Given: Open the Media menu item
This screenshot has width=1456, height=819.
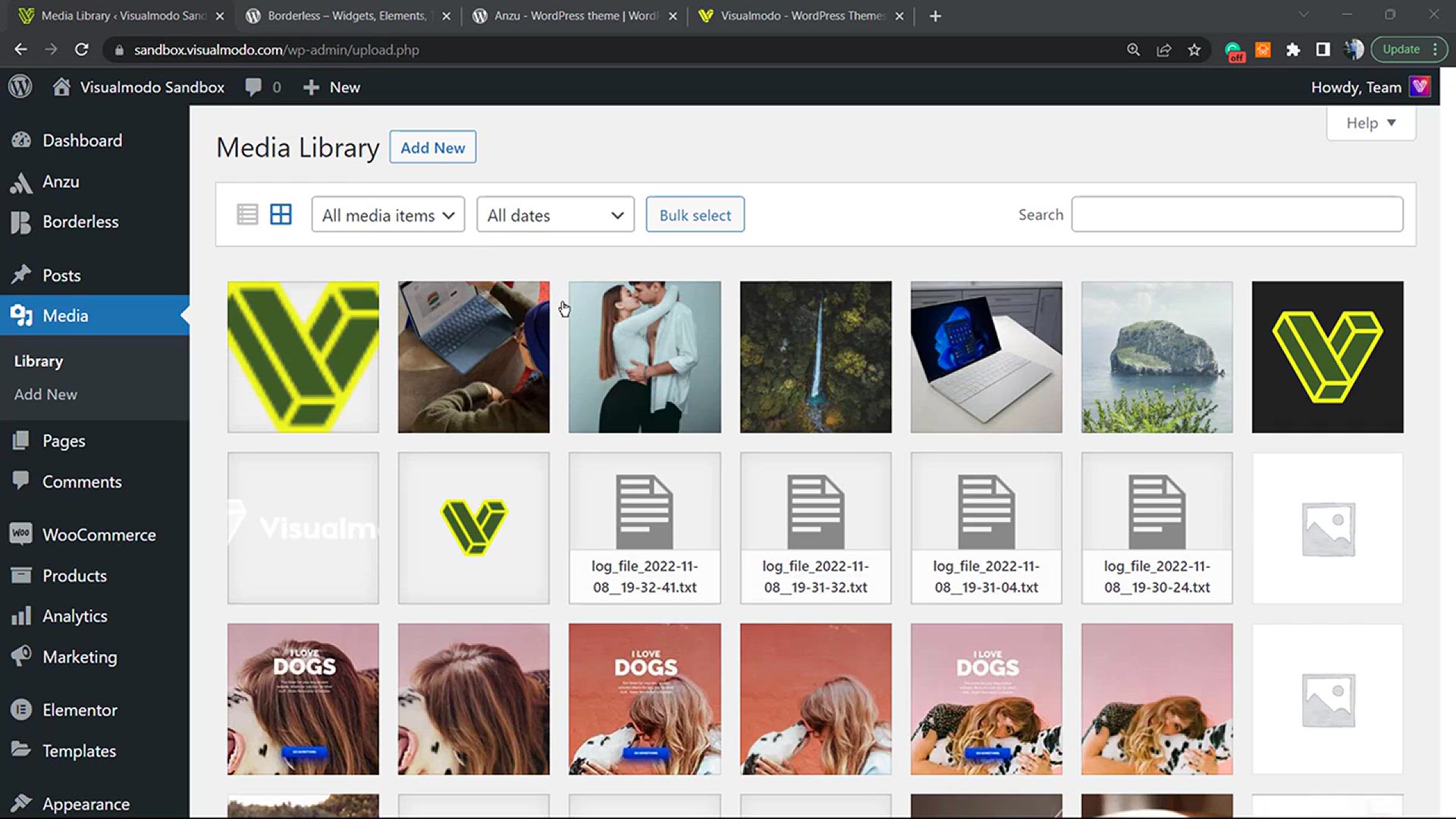Looking at the screenshot, I should pos(94,315).
